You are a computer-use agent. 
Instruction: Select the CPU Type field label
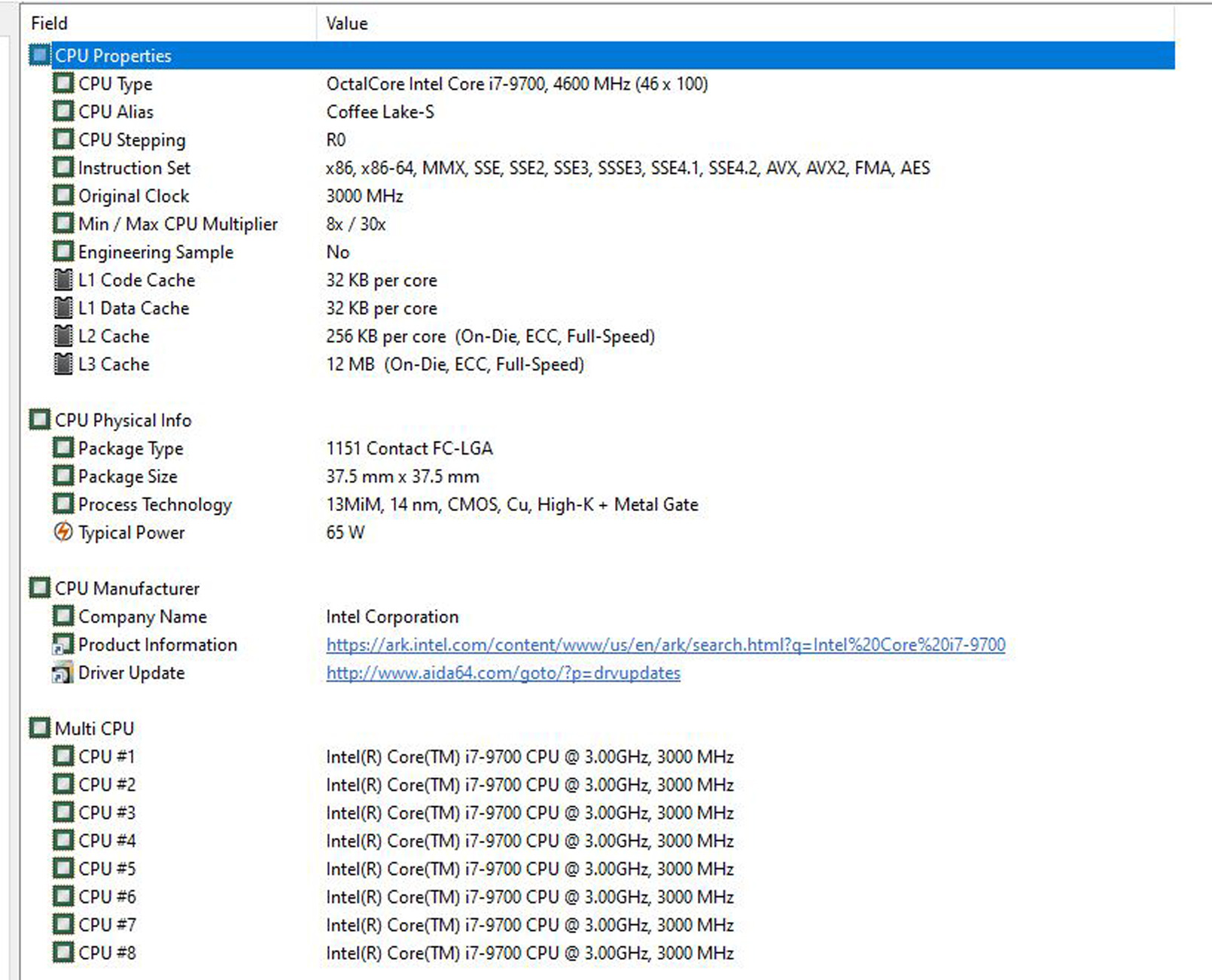pyautogui.click(x=115, y=84)
